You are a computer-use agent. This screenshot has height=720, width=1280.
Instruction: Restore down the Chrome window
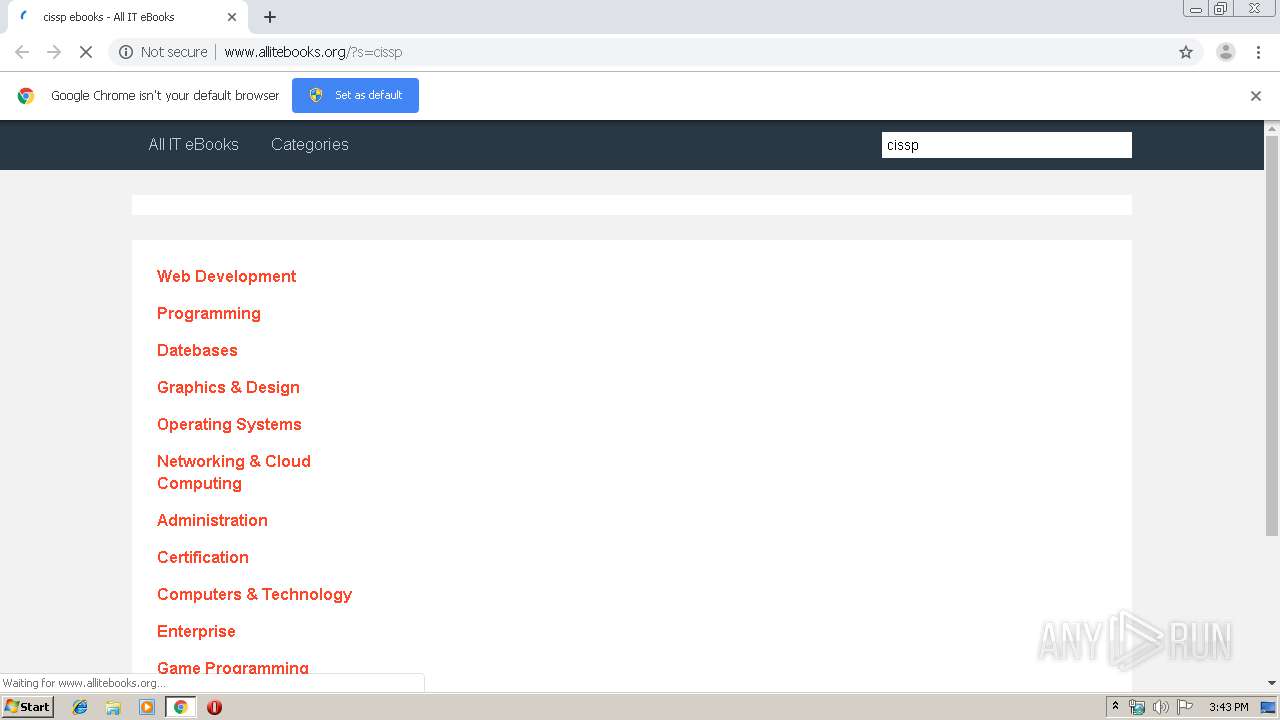[x=1220, y=9]
